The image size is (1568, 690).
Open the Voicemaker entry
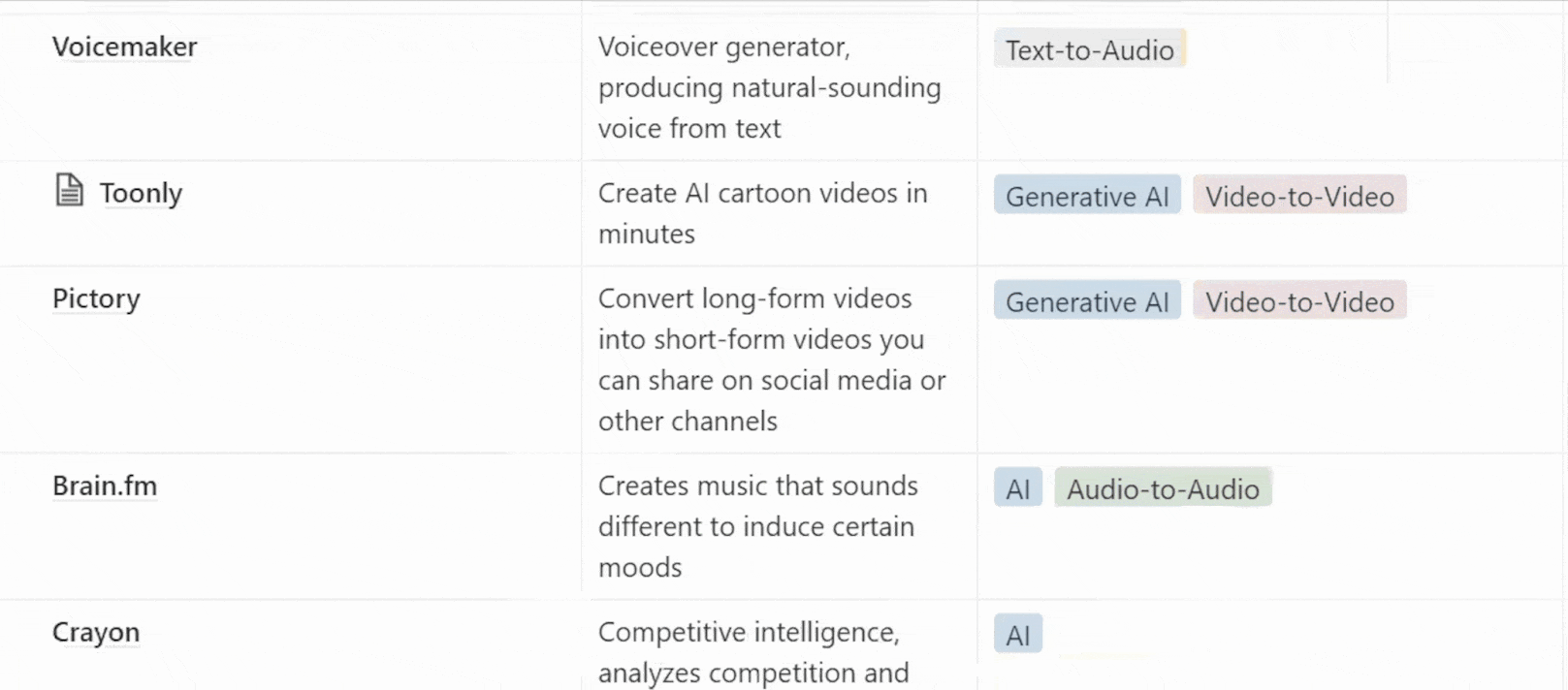tap(124, 47)
